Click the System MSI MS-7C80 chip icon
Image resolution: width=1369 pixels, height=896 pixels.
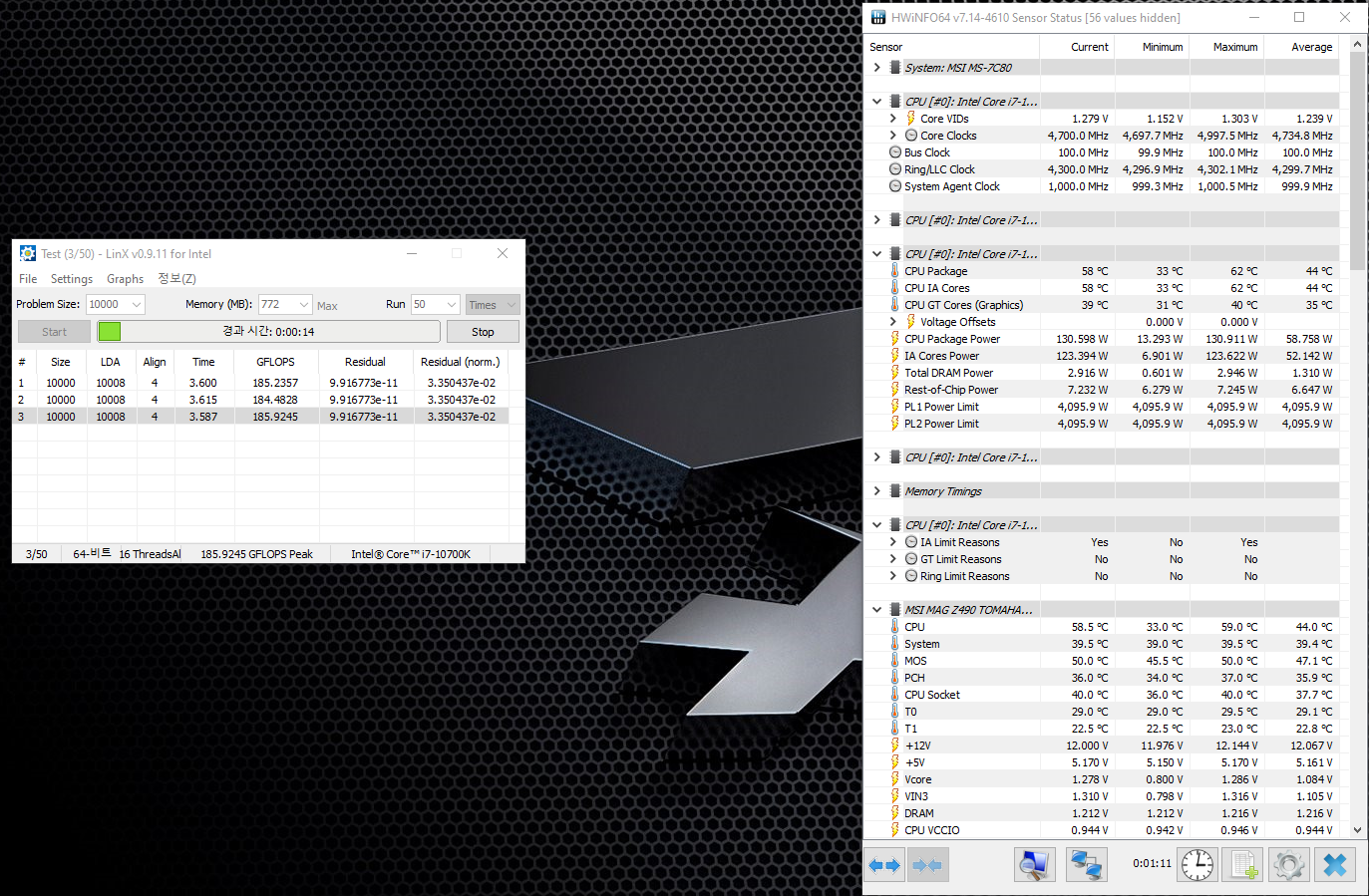[x=895, y=68]
